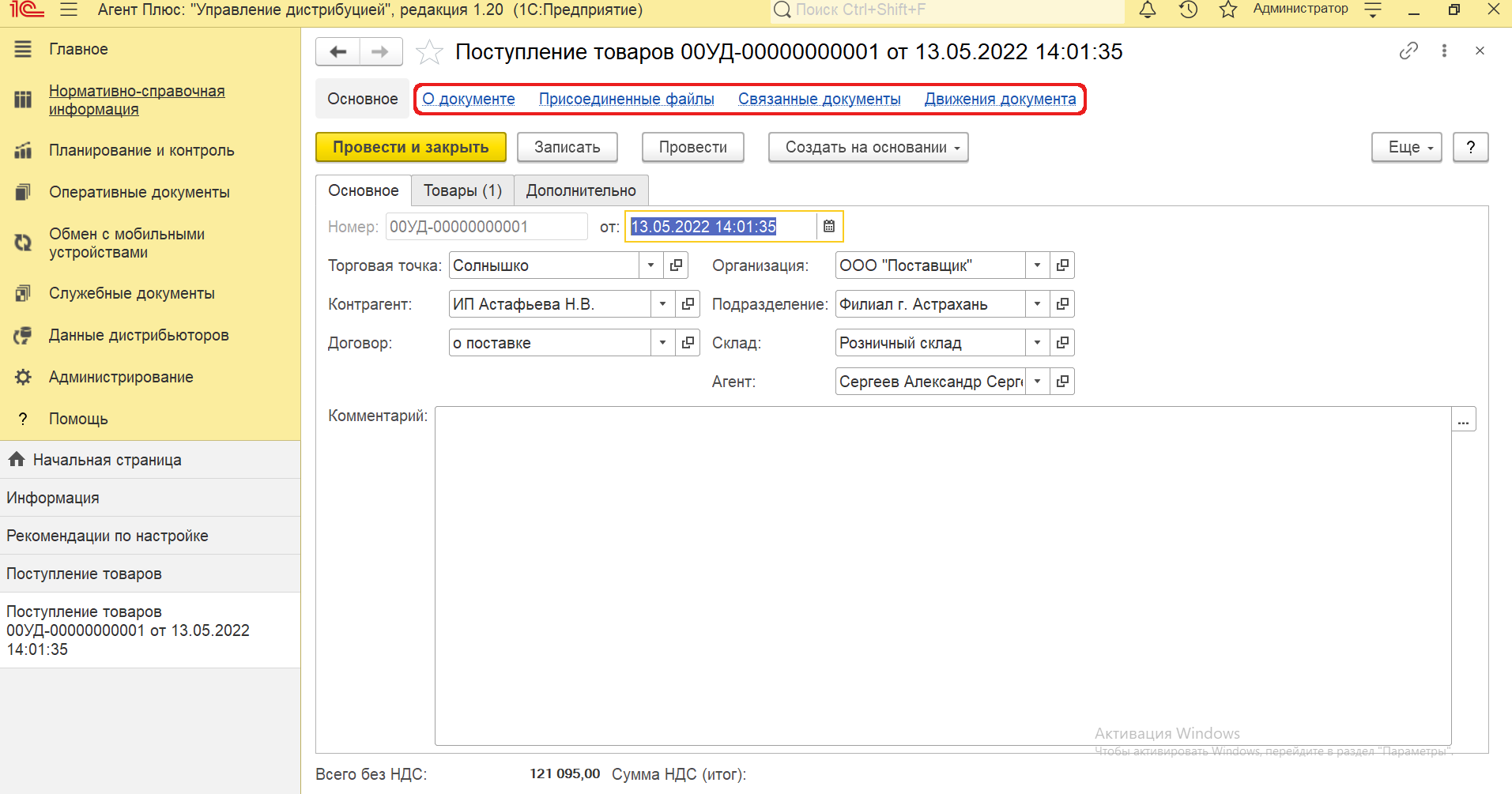Open Нормативно-справочная информация section

pos(137,100)
